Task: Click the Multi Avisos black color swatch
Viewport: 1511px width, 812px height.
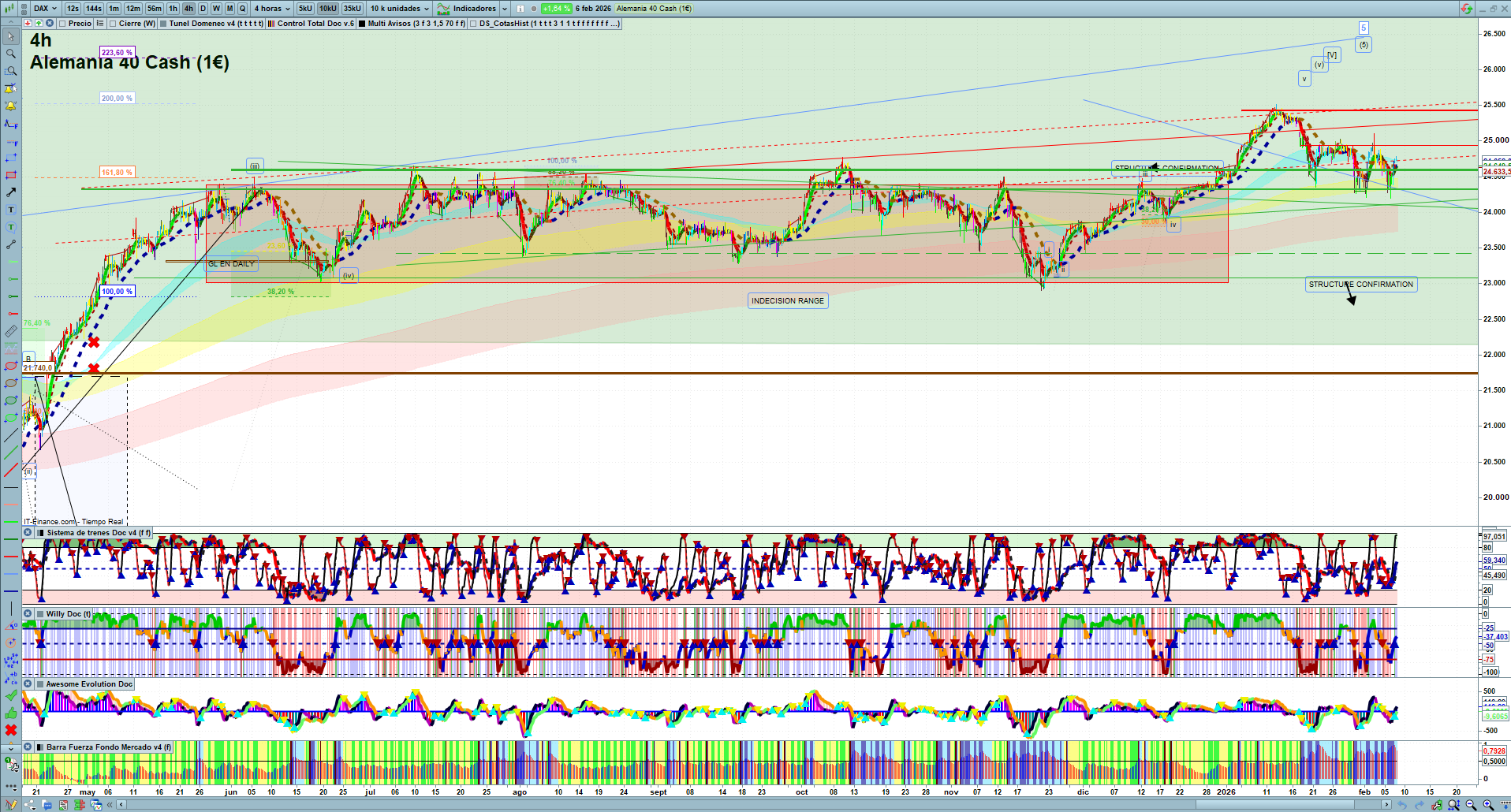Action: click(x=362, y=24)
